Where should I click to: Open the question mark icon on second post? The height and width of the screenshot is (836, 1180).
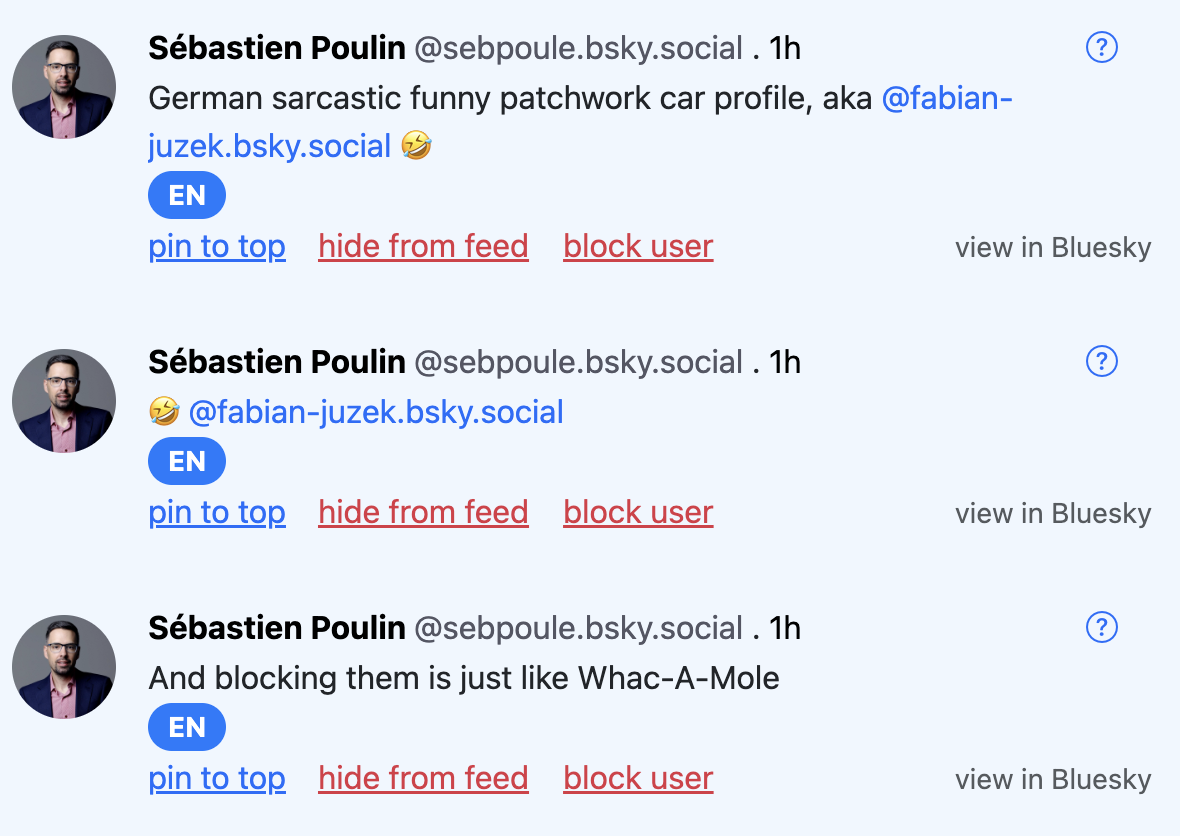(1102, 361)
